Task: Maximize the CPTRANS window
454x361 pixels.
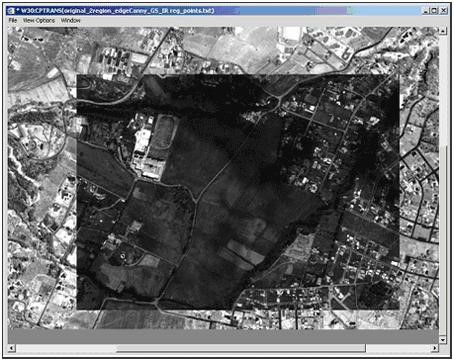Action: coord(434,11)
